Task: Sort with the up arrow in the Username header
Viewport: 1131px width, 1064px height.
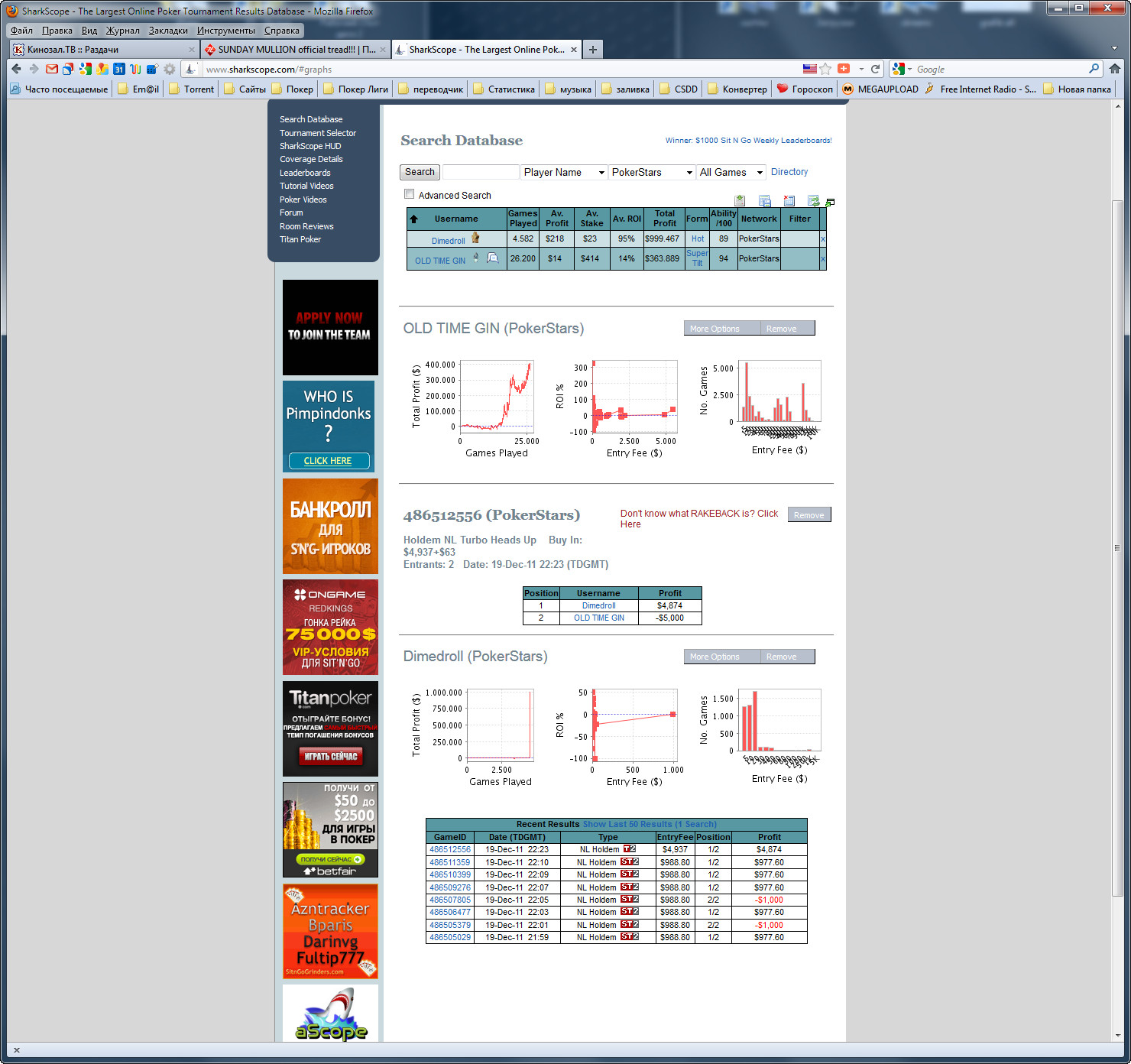Action: click(x=413, y=219)
